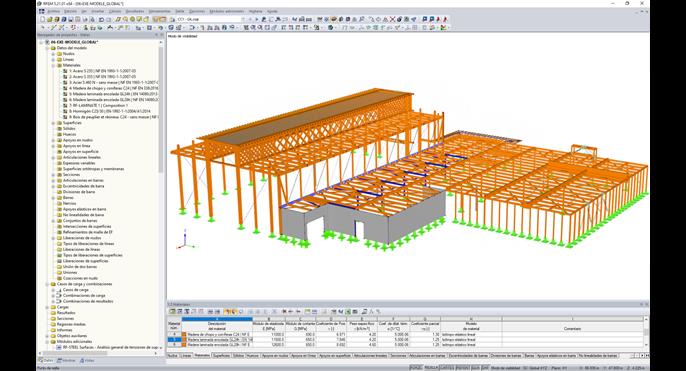Toggle the navigator panel display icon in toolbar

(156, 19)
